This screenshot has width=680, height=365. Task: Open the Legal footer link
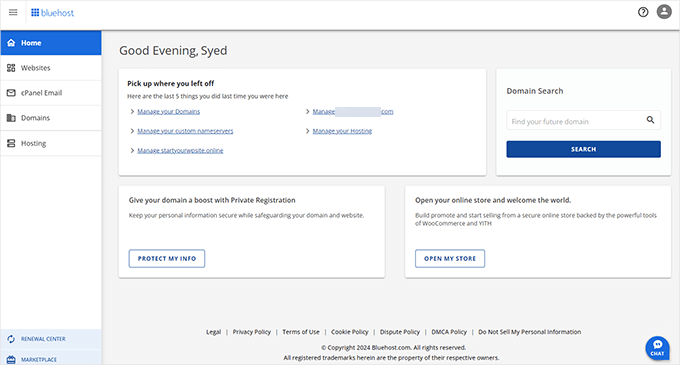coord(213,332)
